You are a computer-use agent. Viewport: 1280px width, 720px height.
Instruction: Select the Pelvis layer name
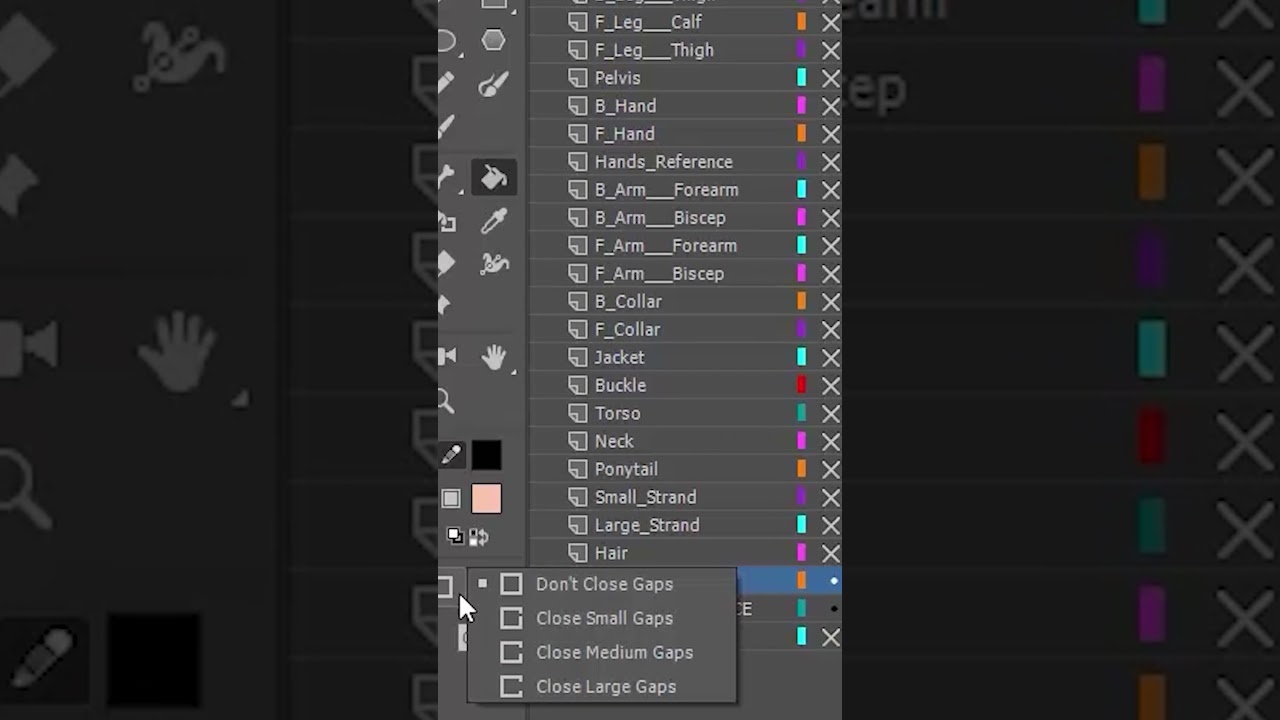tap(617, 77)
